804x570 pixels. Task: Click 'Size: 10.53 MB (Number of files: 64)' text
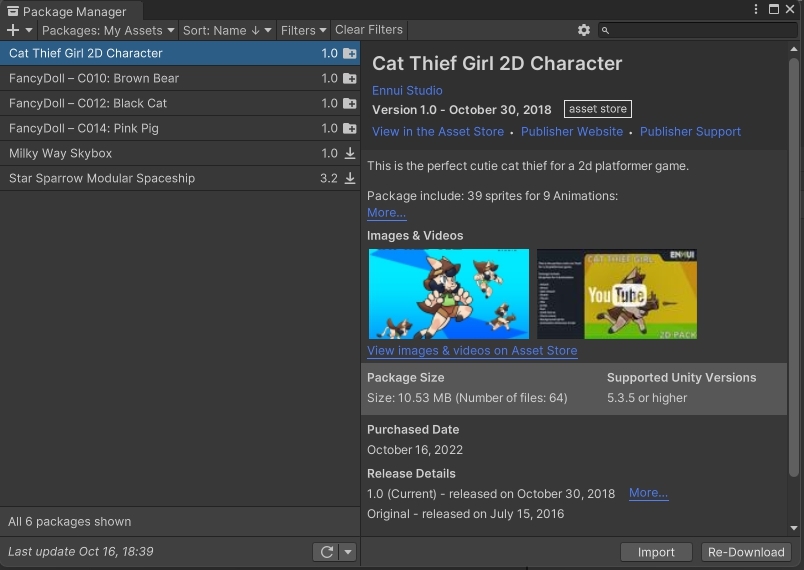tap(467, 398)
